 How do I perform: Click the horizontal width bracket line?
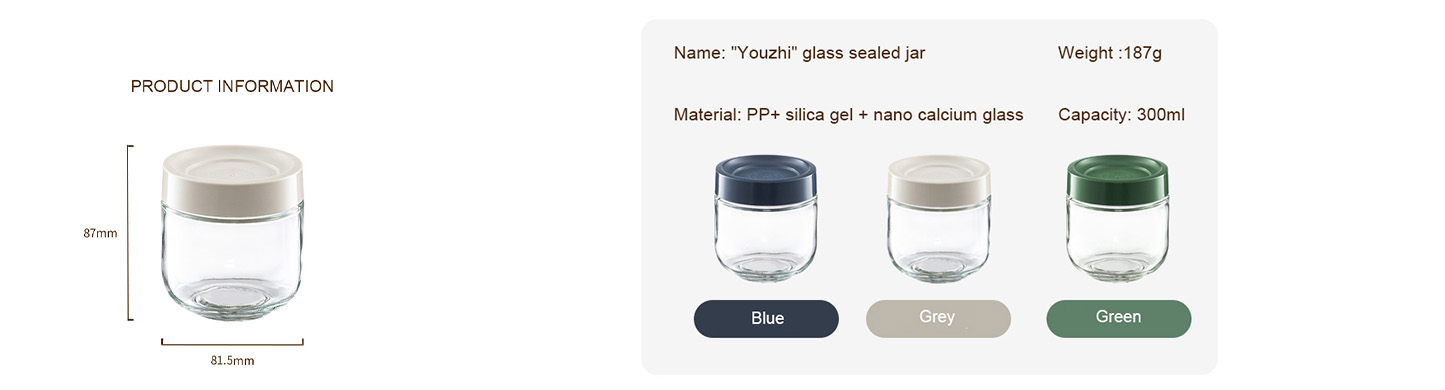coord(232,342)
